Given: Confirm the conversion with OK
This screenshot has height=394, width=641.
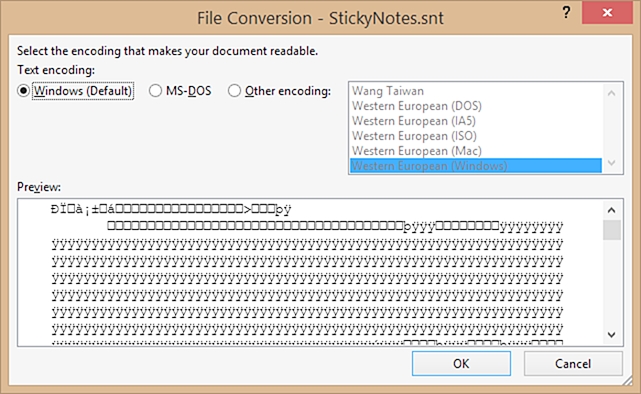Looking at the screenshot, I should [x=461, y=363].
